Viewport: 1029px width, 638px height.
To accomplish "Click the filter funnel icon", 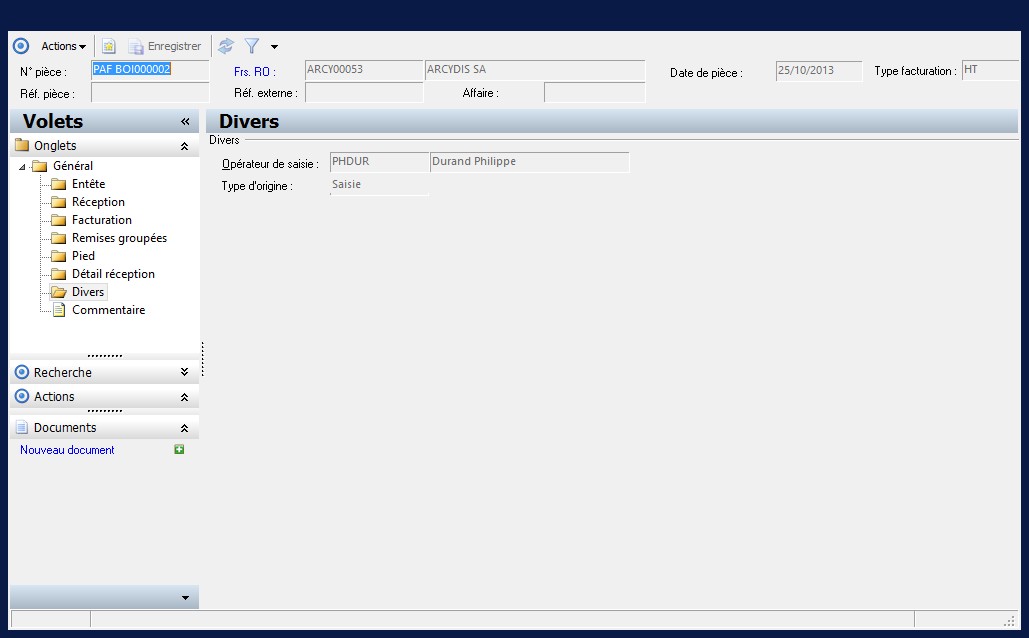I will tap(252, 46).
